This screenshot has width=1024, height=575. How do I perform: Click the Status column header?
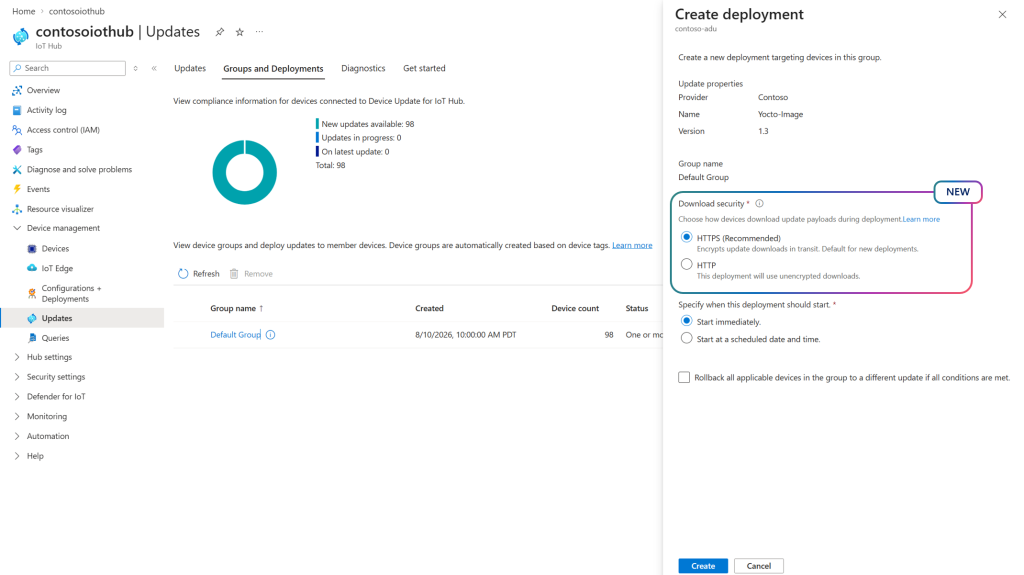(x=637, y=308)
